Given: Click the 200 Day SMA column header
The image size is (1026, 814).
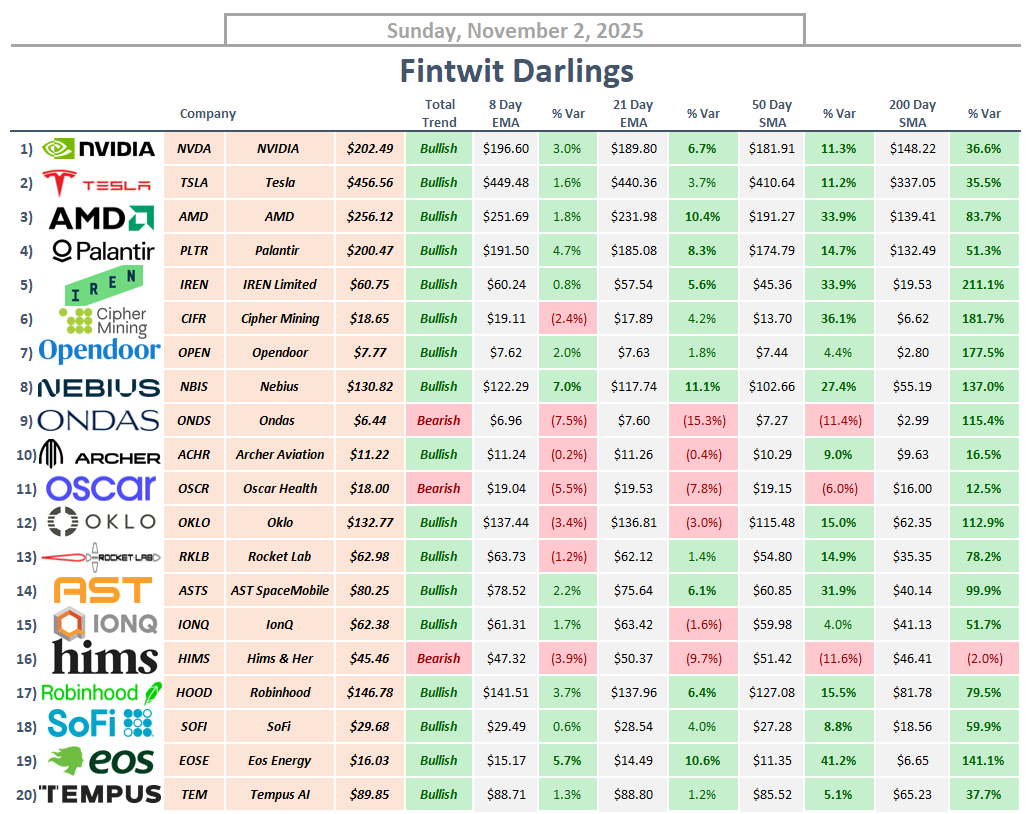Looking at the screenshot, I should (x=912, y=113).
